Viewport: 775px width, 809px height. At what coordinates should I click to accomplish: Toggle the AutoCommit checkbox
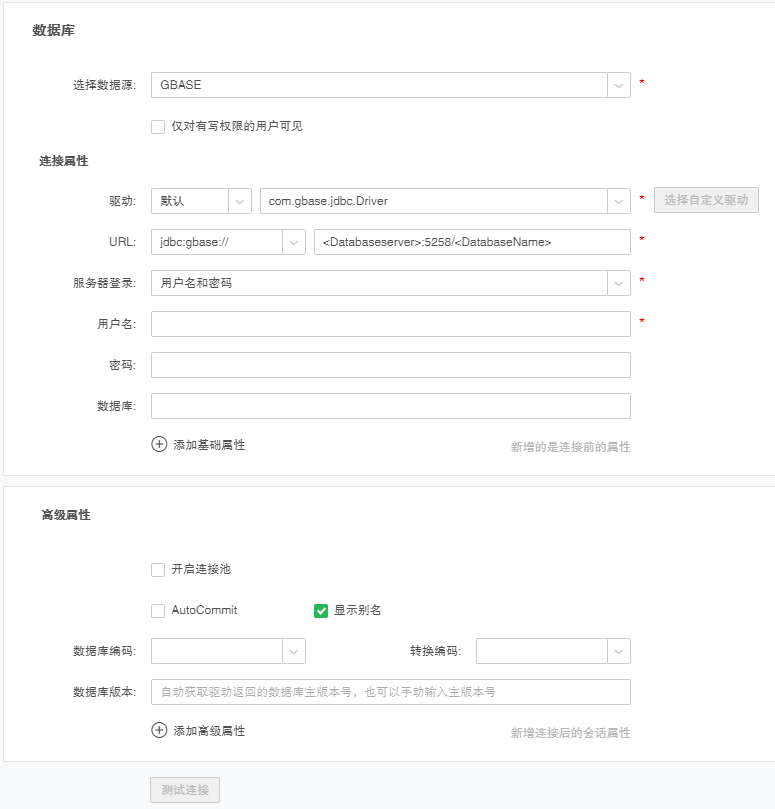tap(158, 610)
